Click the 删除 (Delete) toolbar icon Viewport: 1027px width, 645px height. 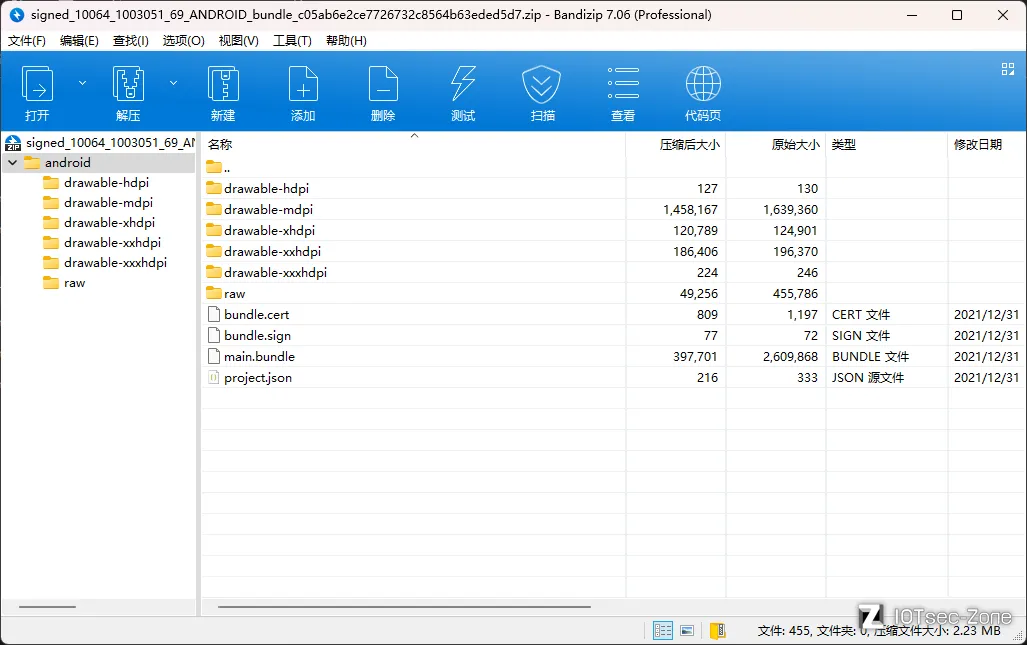coord(383,84)
